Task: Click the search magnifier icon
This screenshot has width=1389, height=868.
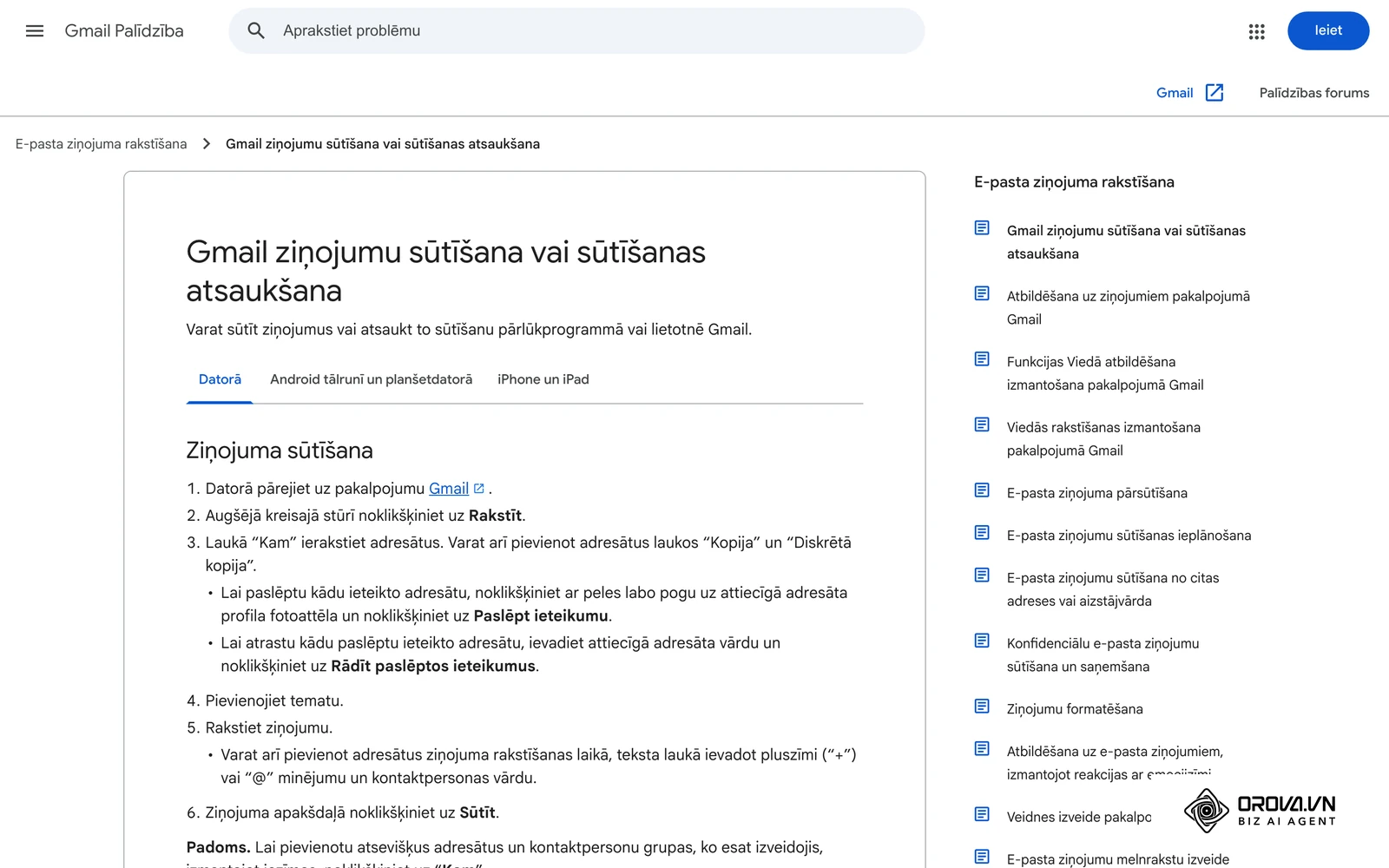Action: tap(256, 31)
